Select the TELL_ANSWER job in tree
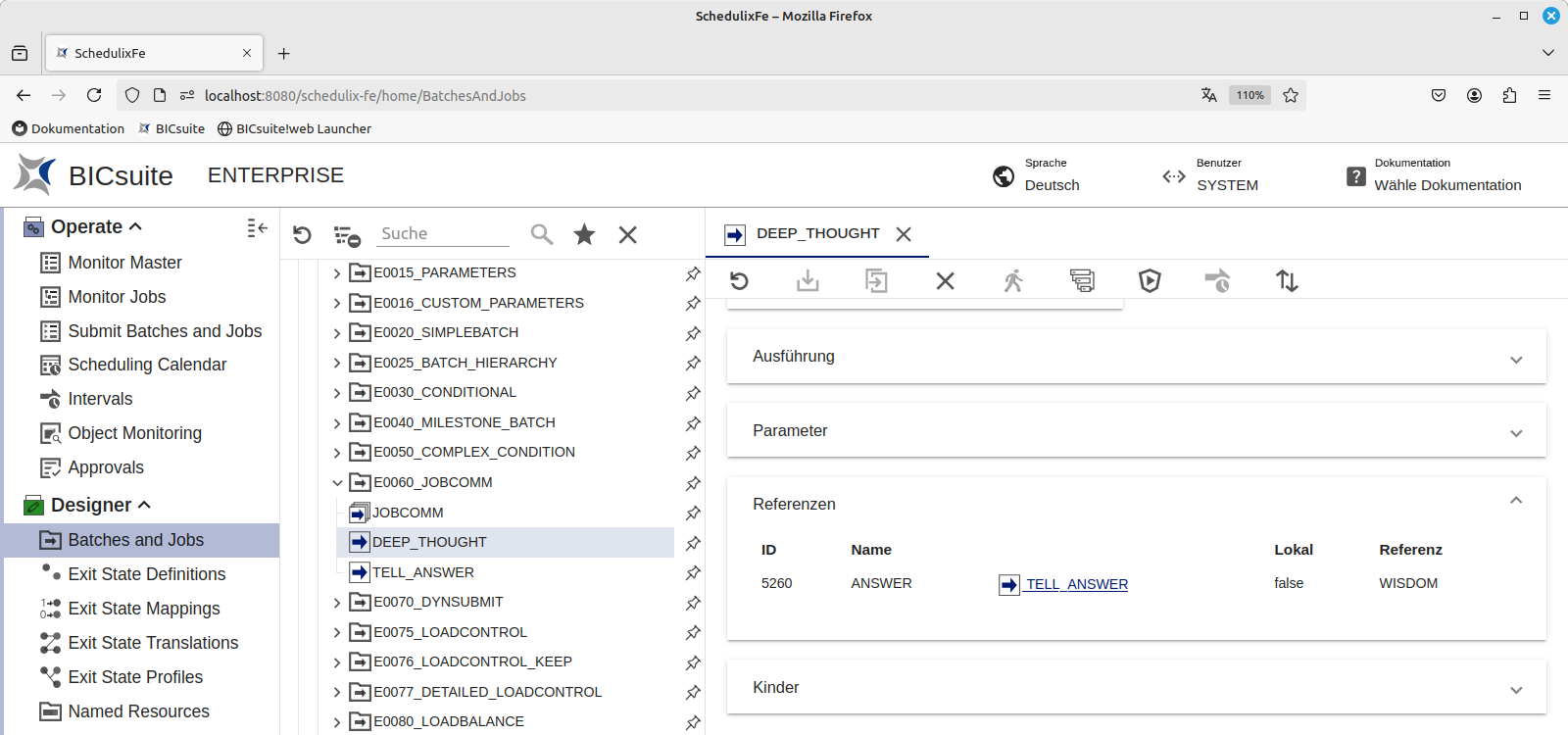Viewport: 1568px width, 735px height. pyautogui.click(x=422, y=572)
